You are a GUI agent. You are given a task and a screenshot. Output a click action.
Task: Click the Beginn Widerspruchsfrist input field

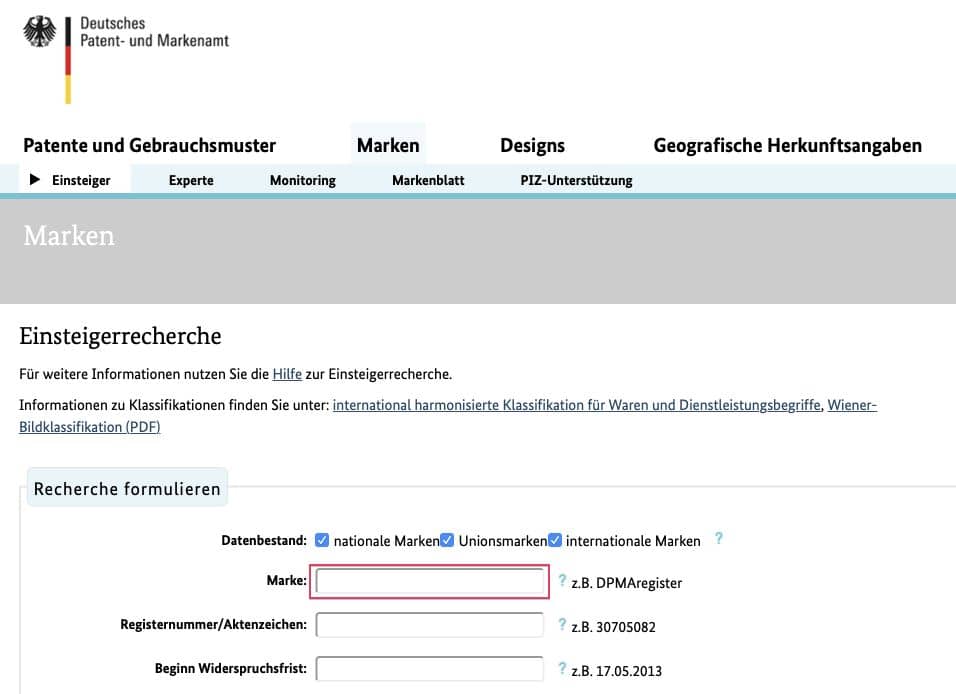[430, 668]
